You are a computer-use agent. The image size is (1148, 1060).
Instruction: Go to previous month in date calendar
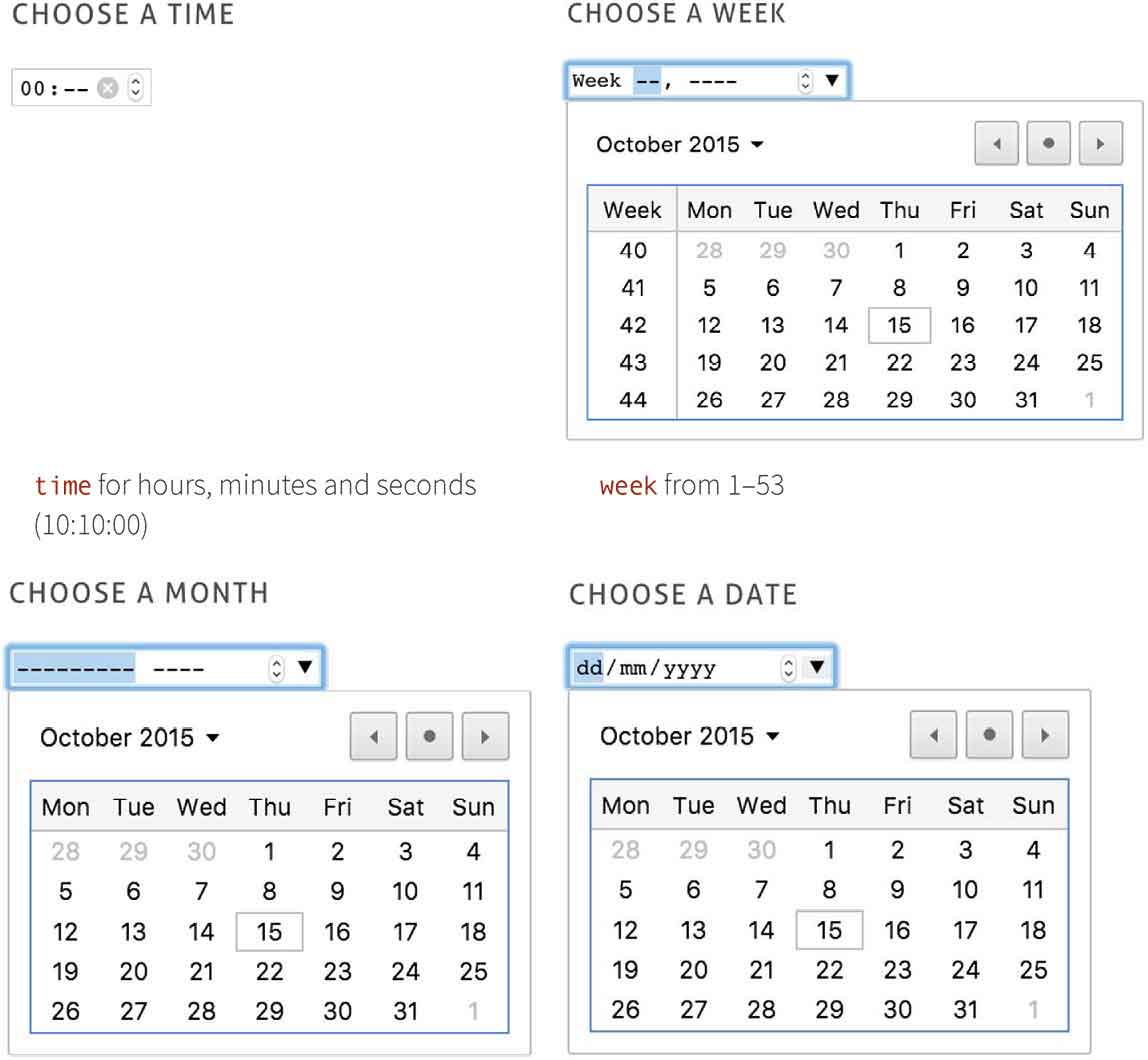coord(934,736)
